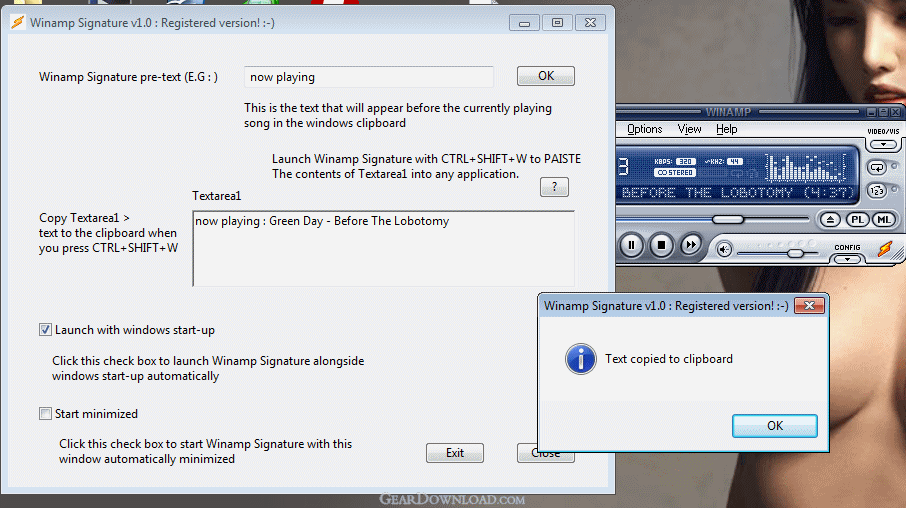Viewport: 906px width, 508px height.
Task: Close the Winamp Signature main window
Action: 590,23
